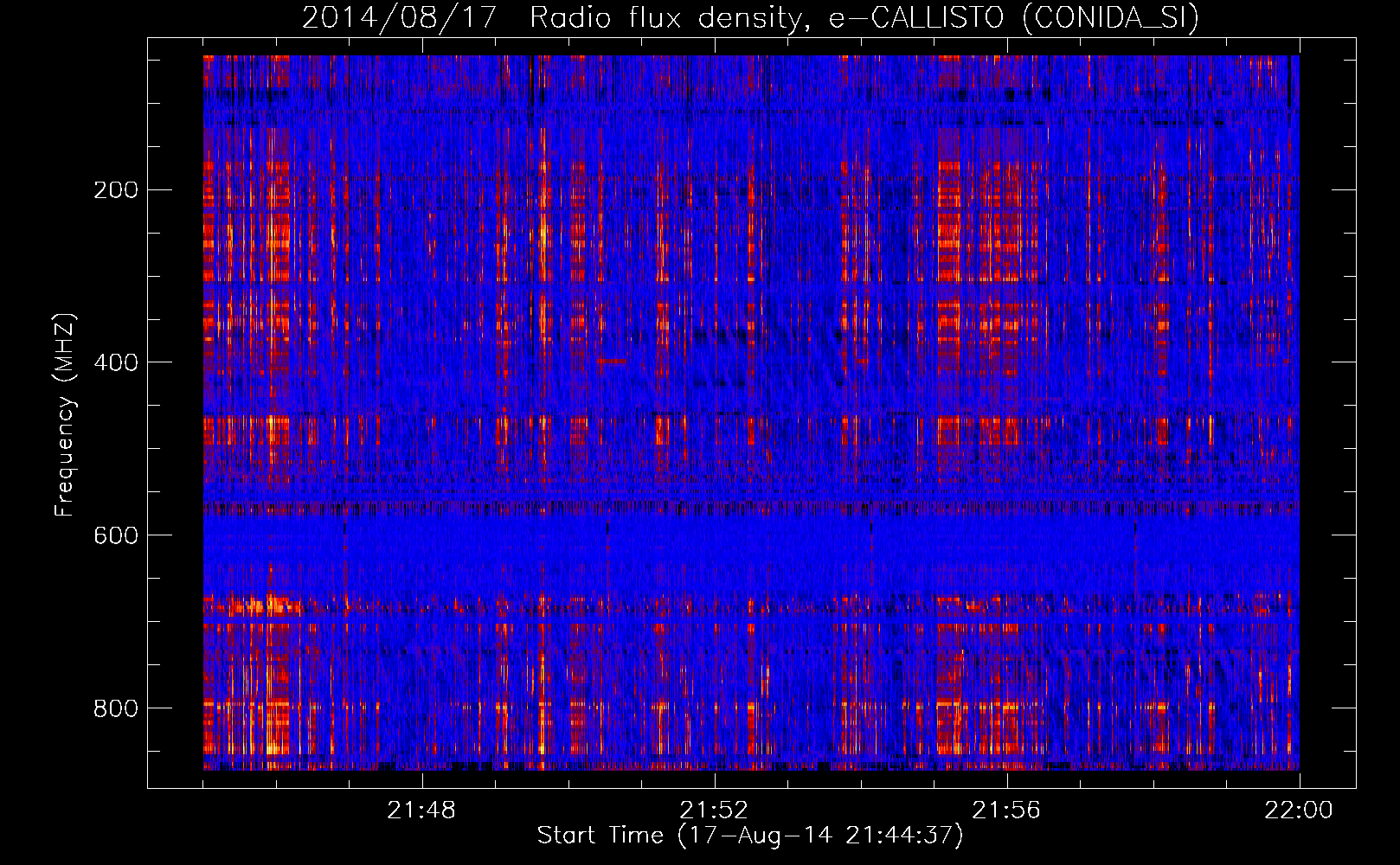Viewport: 1400px width, 865px height.
Task: Click the 200 frequency tick label
Action: (116, 190)
